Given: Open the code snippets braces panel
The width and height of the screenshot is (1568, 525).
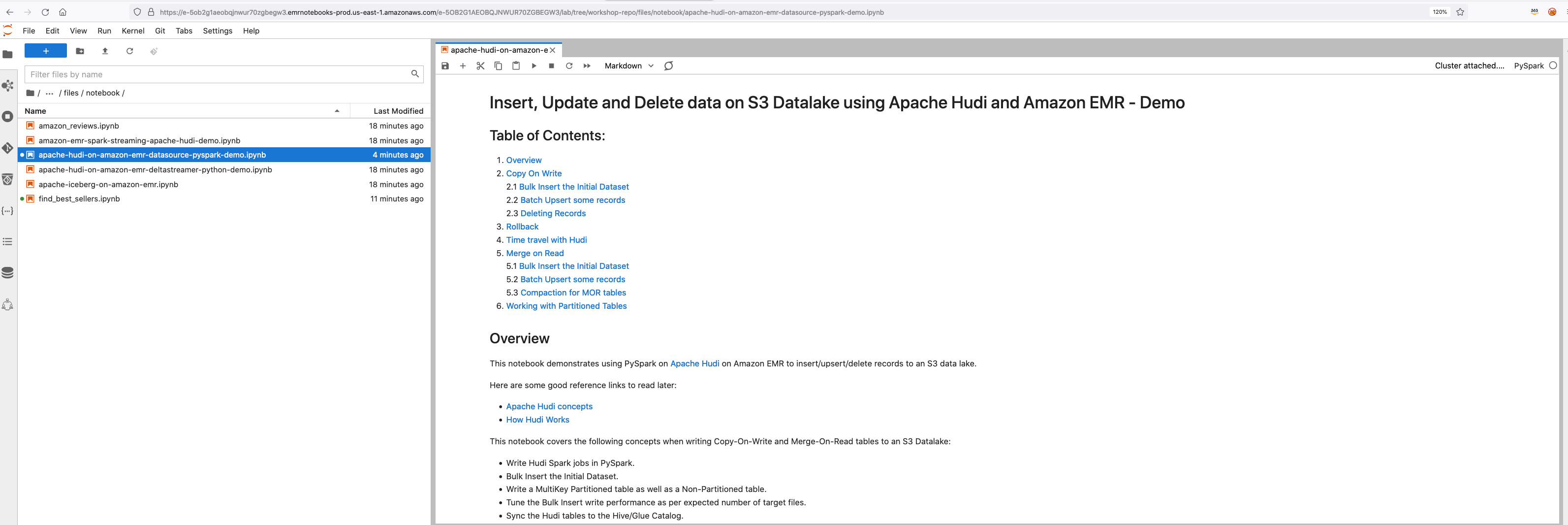Looking at the screenshot, I should (8, 211).
